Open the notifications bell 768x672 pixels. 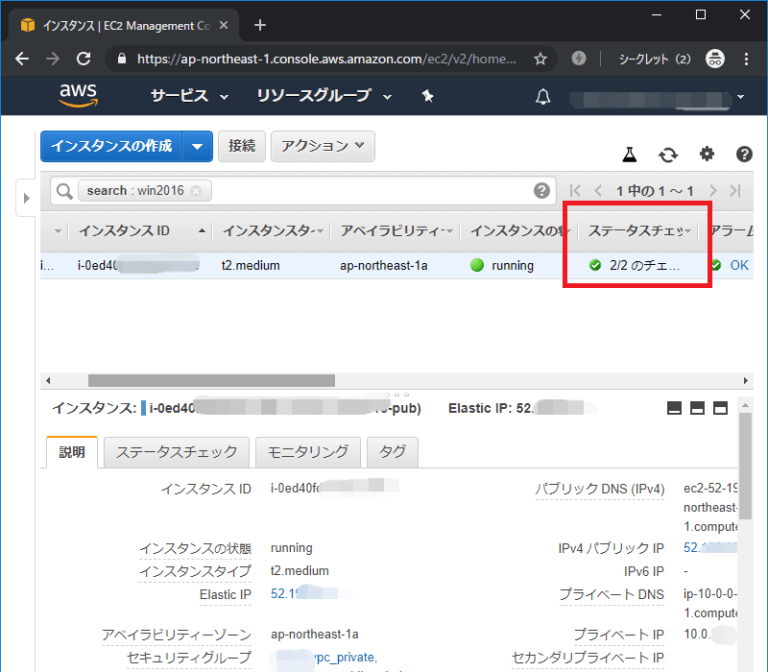pyautogui.click(x=543, y=96)
